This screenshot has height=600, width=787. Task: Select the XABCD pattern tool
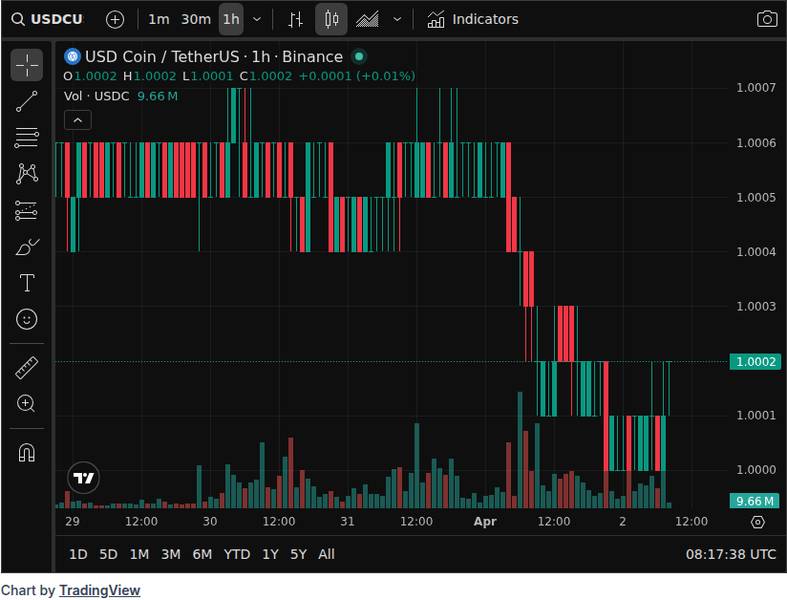27,174
